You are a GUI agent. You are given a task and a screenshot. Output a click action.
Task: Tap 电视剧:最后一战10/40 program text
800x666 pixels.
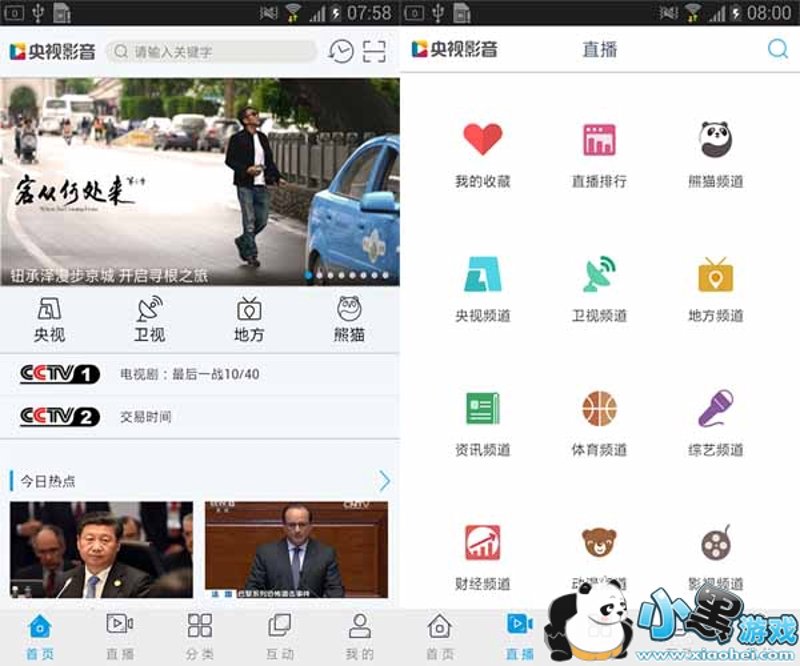pyautogui.click(x=190, y=374)
